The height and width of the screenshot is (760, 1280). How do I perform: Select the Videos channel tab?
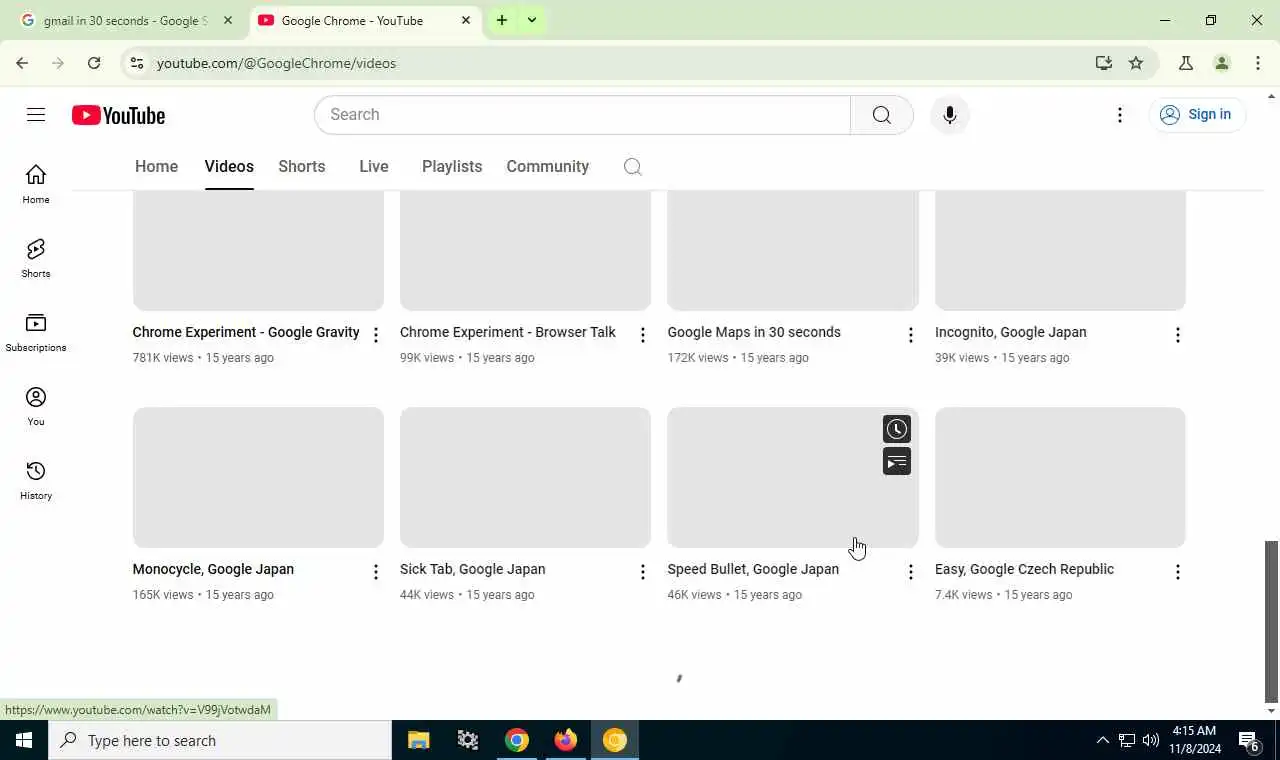[229, 167]
